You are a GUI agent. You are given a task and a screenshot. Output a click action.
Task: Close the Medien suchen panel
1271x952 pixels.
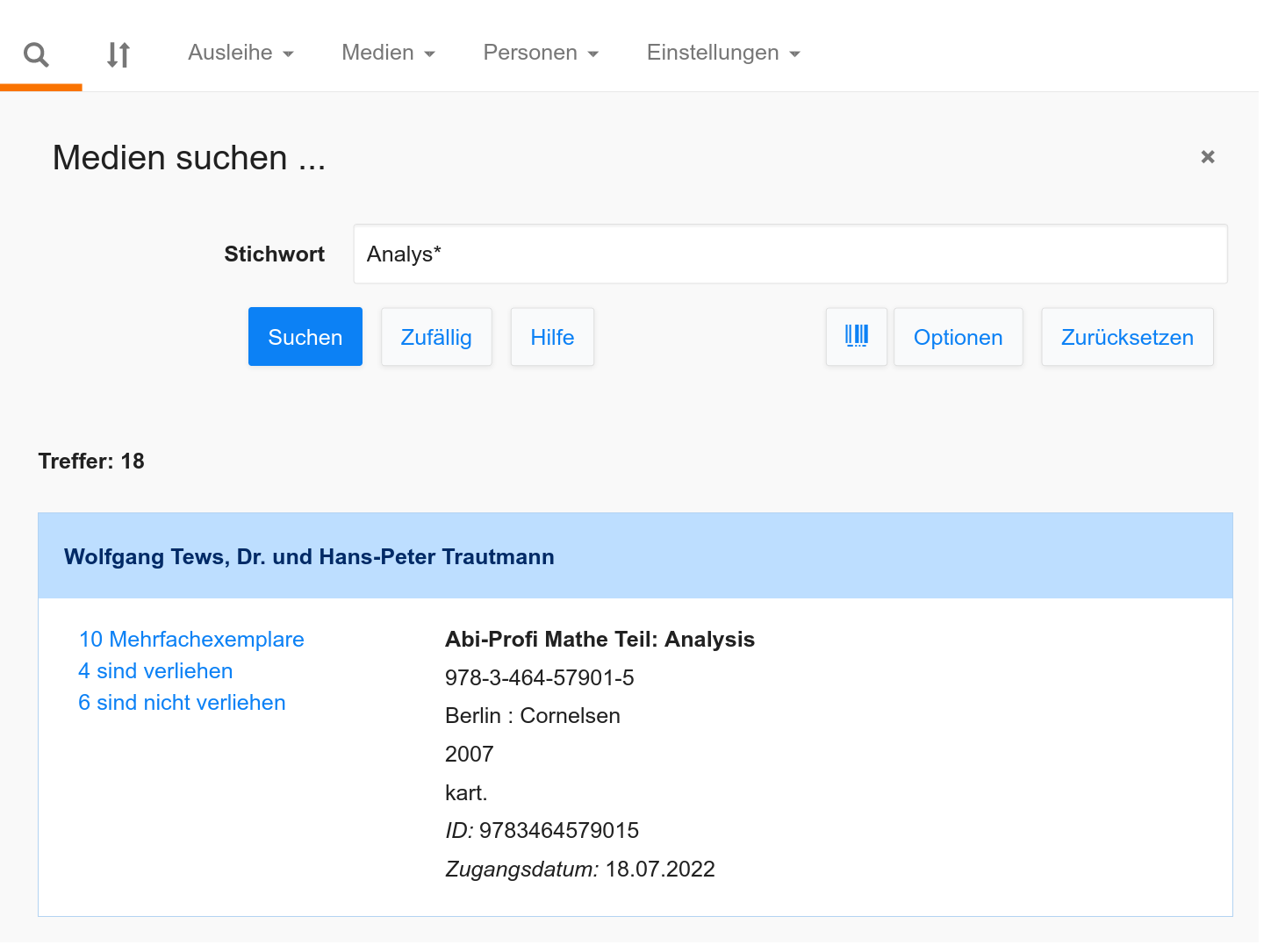[1208, 157]
